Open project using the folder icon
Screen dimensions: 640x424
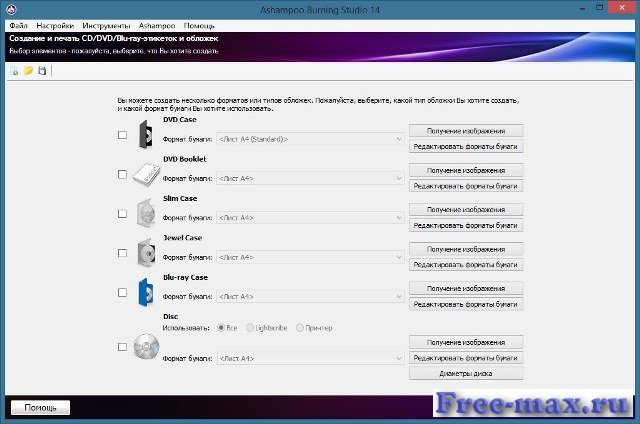coord(28,71)
